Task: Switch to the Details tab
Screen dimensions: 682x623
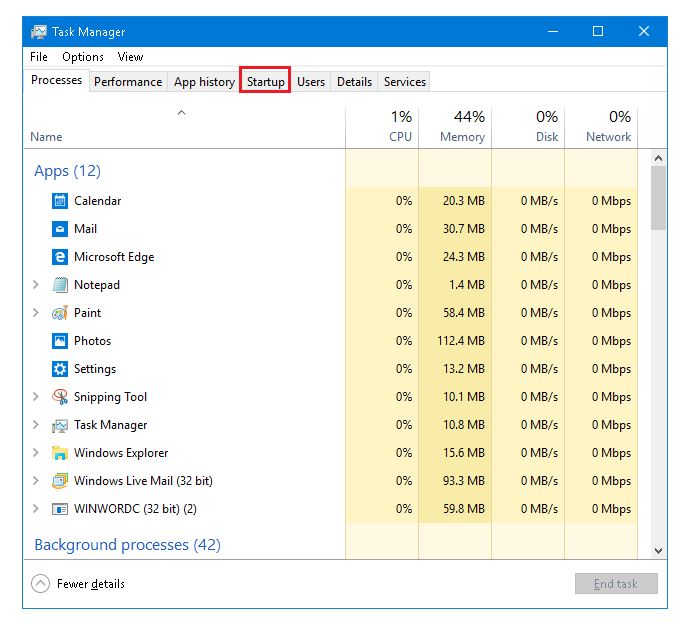Action: pos(354,82)
